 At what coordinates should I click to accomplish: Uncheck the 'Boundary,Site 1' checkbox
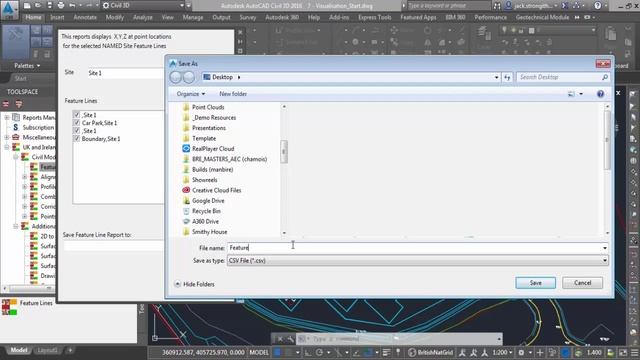point(76,138)
